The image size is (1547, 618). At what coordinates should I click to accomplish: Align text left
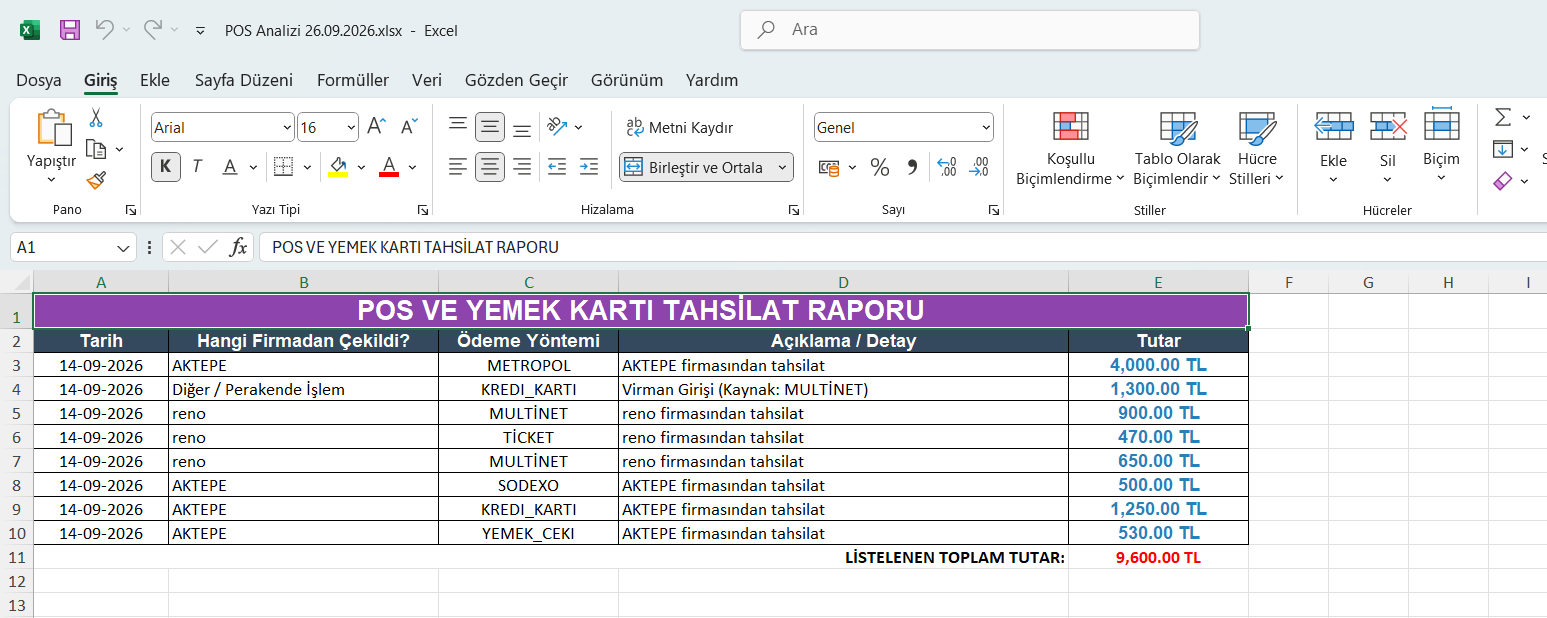tap(458, 167)
